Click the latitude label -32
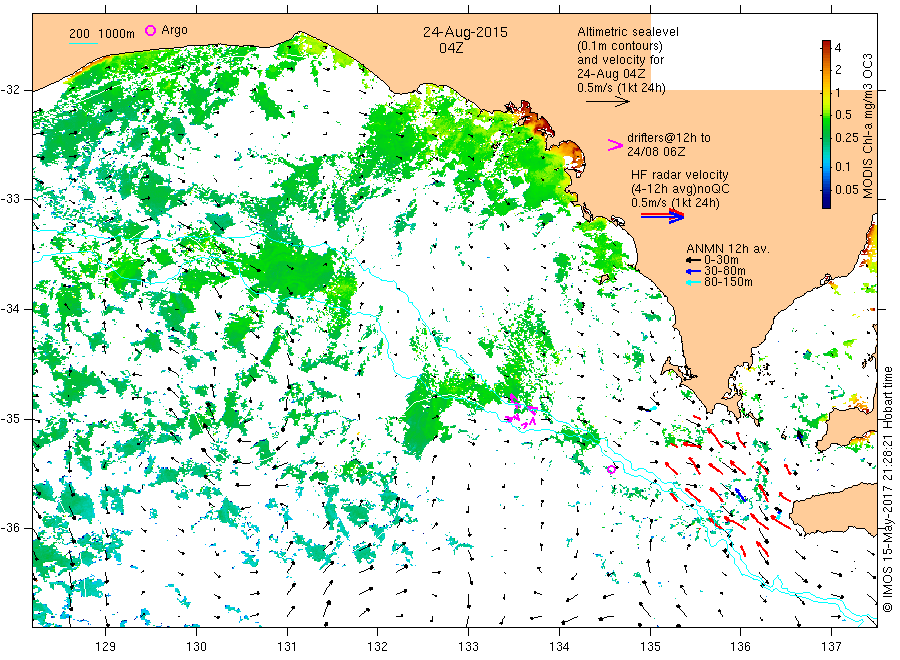This screenshot has height=660, width=900. 11,90
